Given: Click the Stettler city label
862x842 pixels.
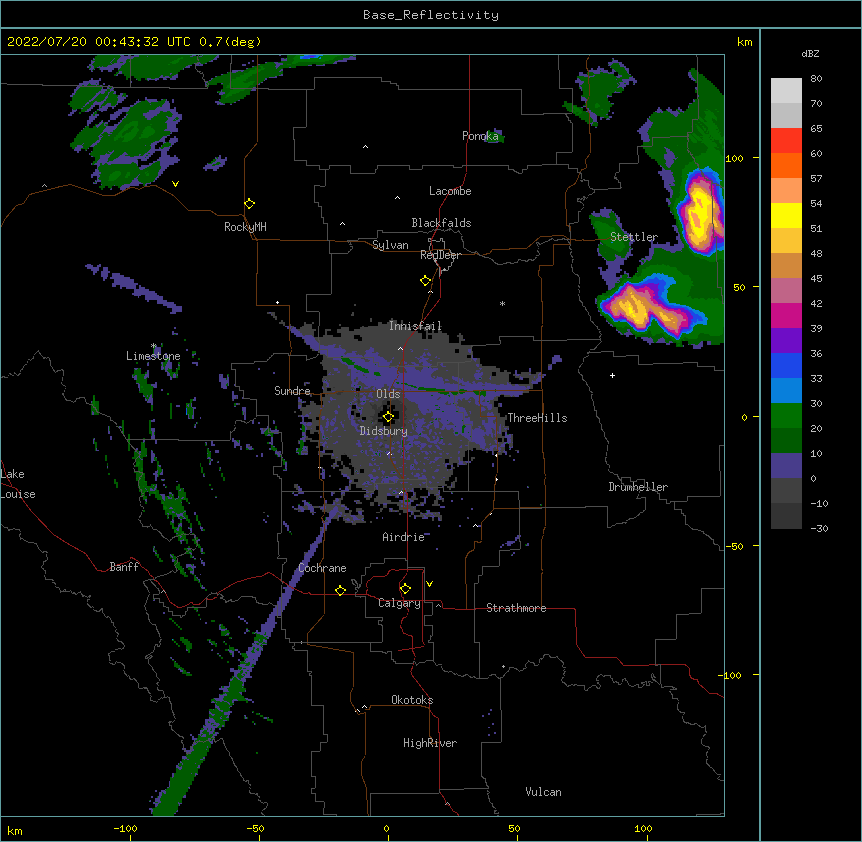Looking at the screenshot, I should pos(634,237).
